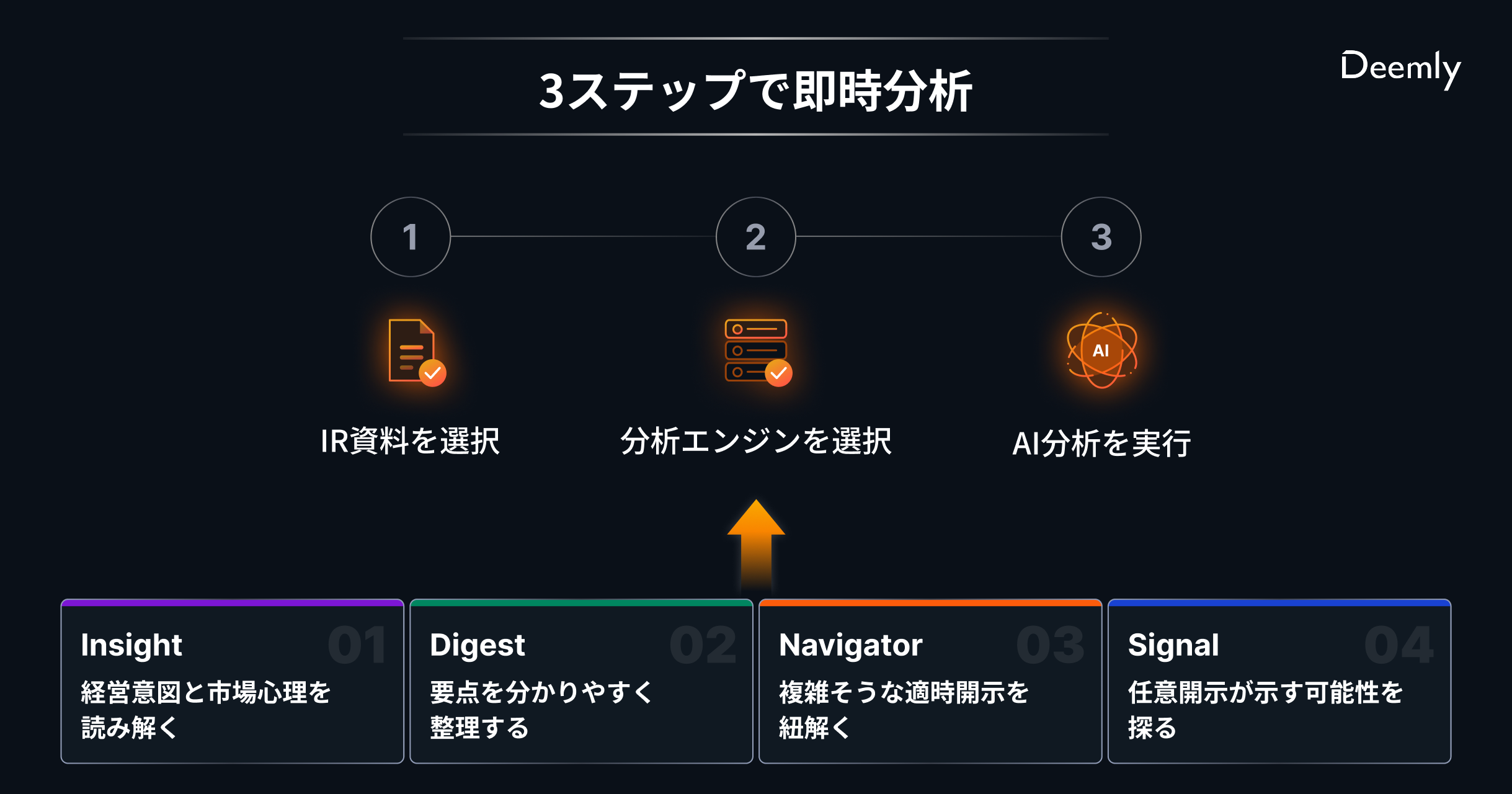Select step 3 circle

[x=1101, y=237]
